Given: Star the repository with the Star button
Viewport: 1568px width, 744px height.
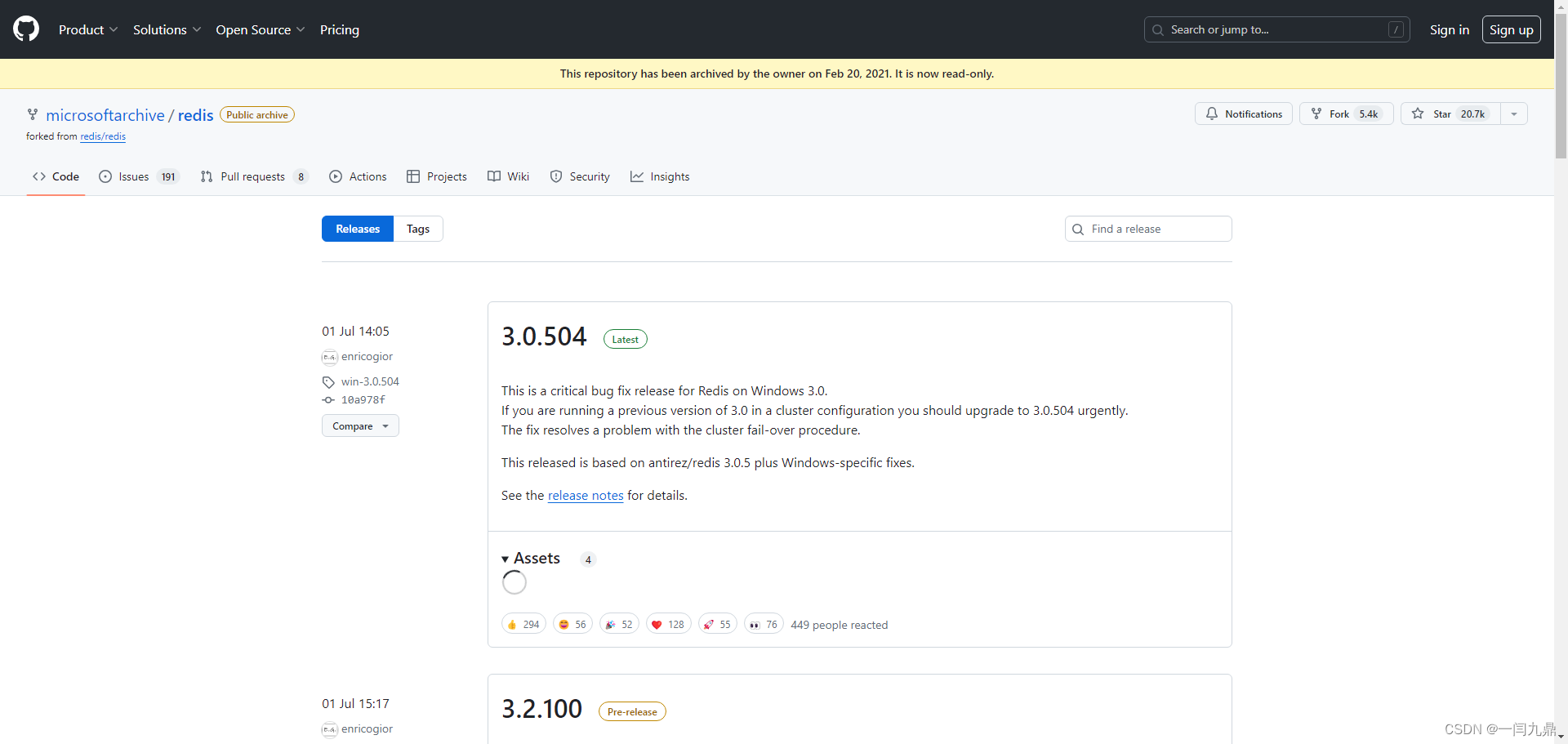Looking at the screenshot, I should click(x=1450, y=114).
